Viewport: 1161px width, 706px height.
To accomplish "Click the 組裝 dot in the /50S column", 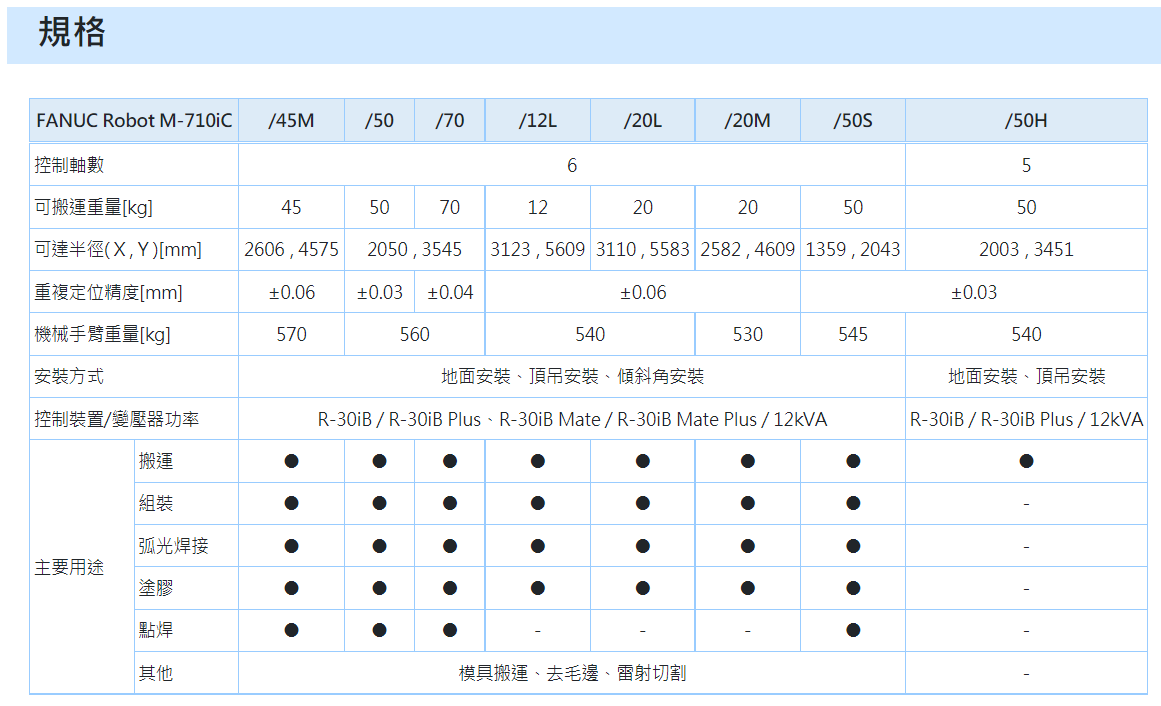I will point(853,503).
